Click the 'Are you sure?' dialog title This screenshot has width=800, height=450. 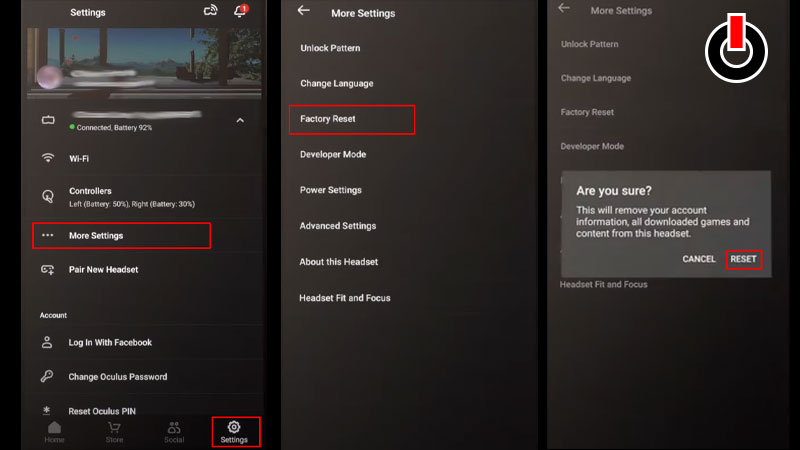tap(614, 191)
